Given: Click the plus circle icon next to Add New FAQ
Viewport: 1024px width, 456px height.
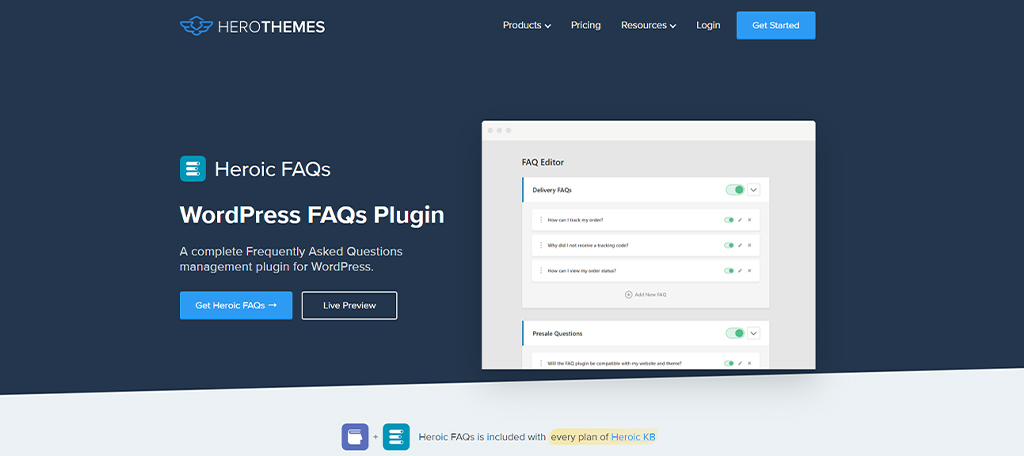Looking at the screenshot, I should [x=628, y=295].
